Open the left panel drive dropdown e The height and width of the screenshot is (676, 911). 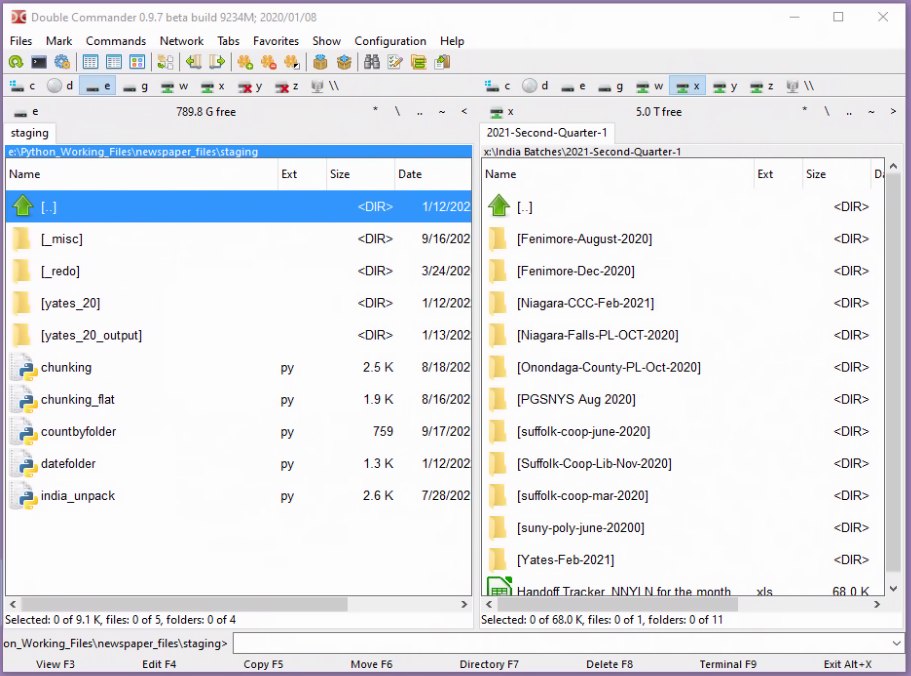pyautogui.click(x=27, y=112)
